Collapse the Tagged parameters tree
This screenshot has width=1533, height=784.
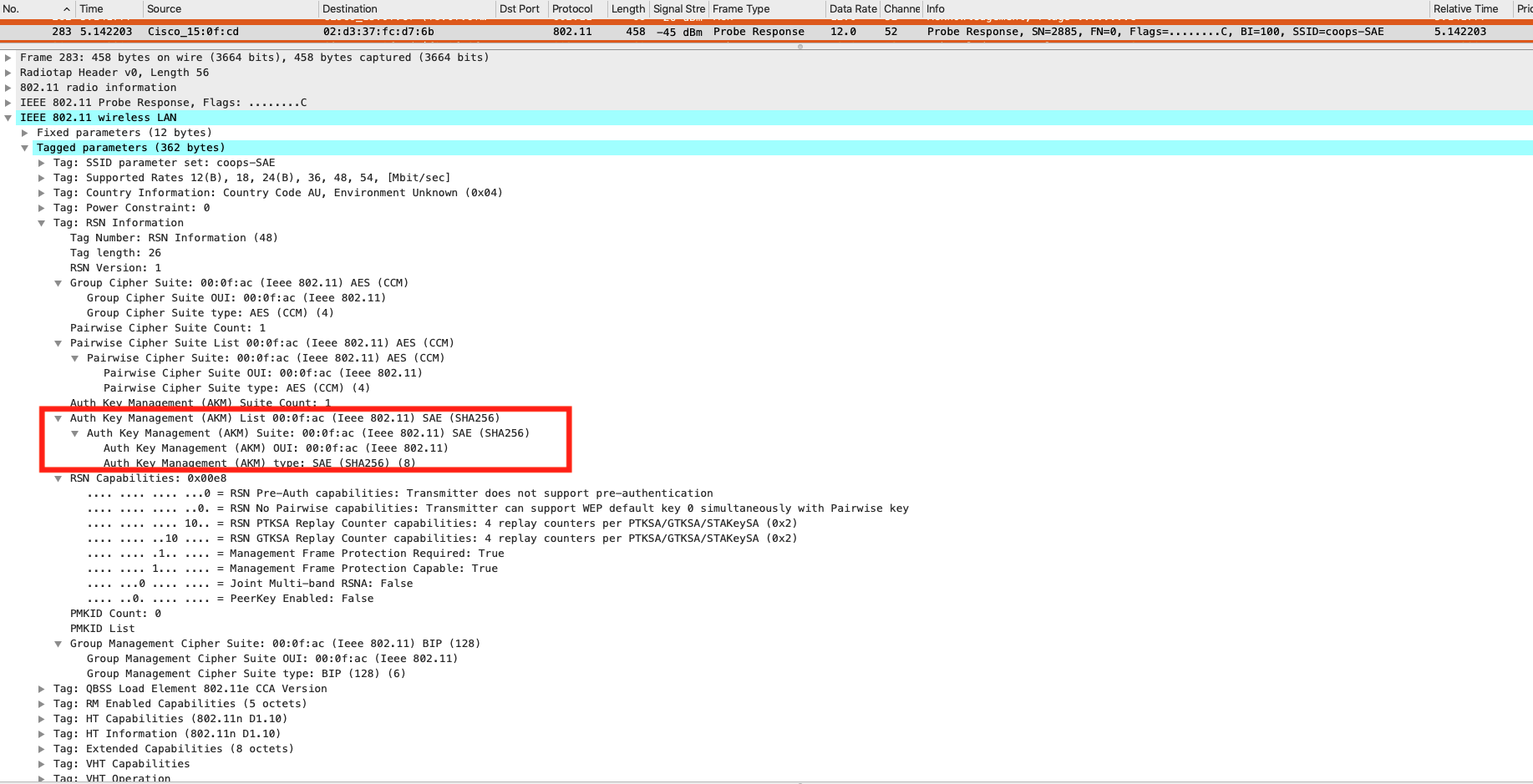pyautogui.click(x=25, y=148)
